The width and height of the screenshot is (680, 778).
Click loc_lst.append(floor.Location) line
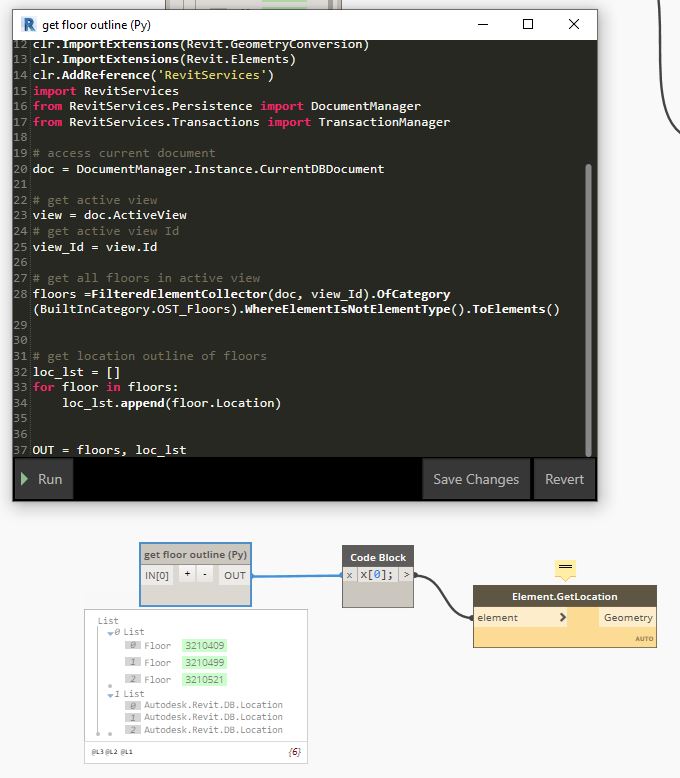pyautogui.click(x=171, y=403)
